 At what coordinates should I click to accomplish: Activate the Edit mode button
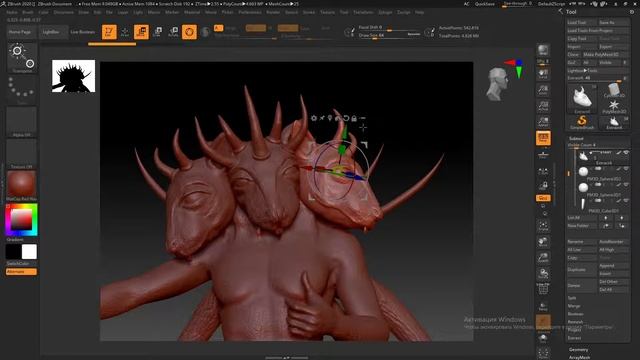[109, 32]
